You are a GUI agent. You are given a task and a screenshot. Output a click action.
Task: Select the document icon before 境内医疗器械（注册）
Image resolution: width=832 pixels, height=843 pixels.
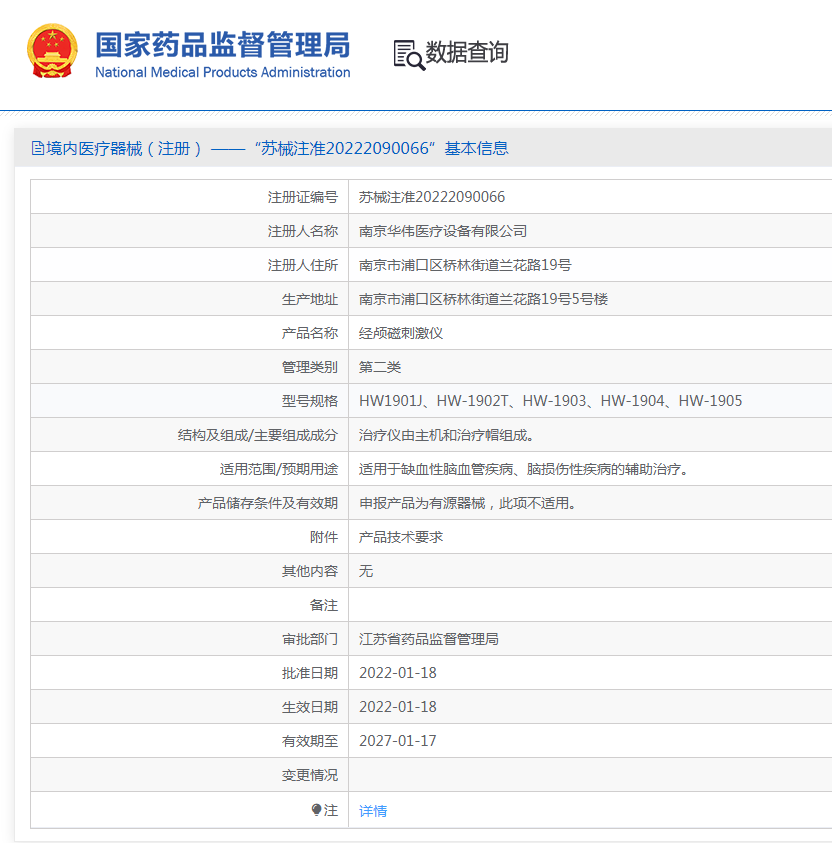(x=36, y=147)
